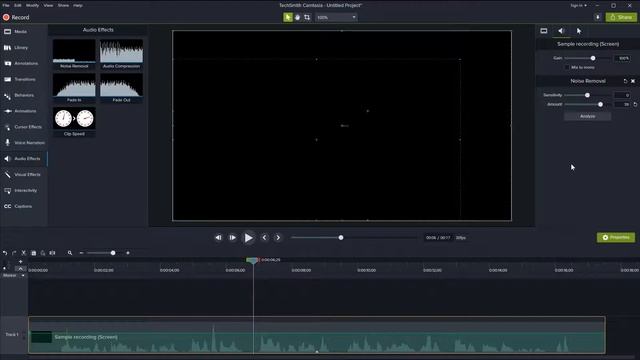Screen dimensions: 640x360
Task: Select the Fade Out effect
Action: (121, 87)
